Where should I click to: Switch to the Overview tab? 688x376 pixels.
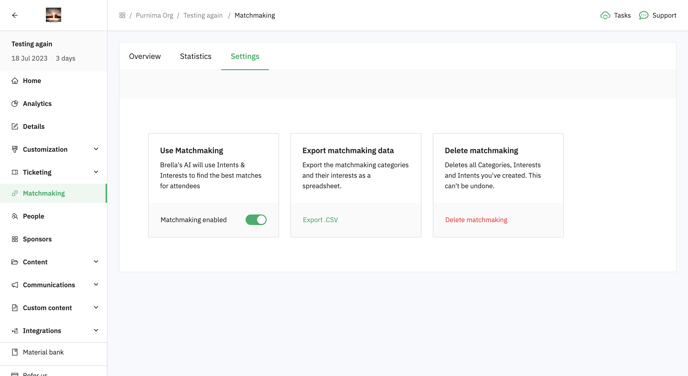click(145, 56)
